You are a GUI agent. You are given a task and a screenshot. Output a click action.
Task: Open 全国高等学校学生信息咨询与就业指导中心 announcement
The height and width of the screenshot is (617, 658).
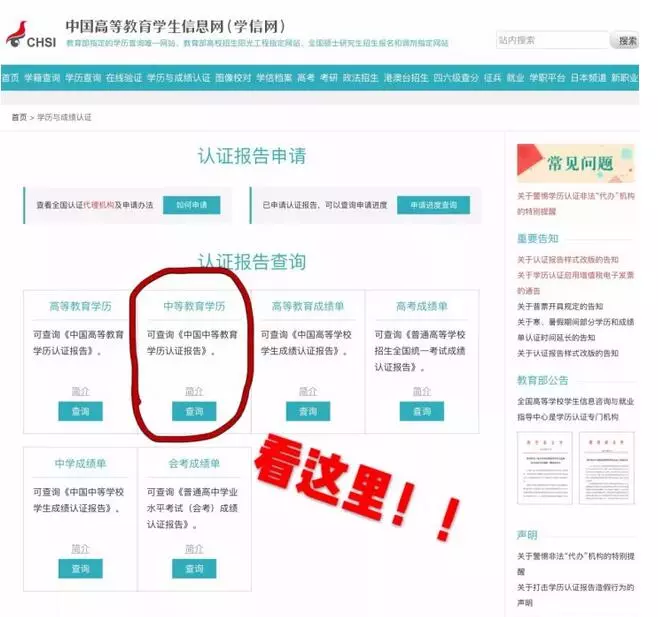click(575, 409)
